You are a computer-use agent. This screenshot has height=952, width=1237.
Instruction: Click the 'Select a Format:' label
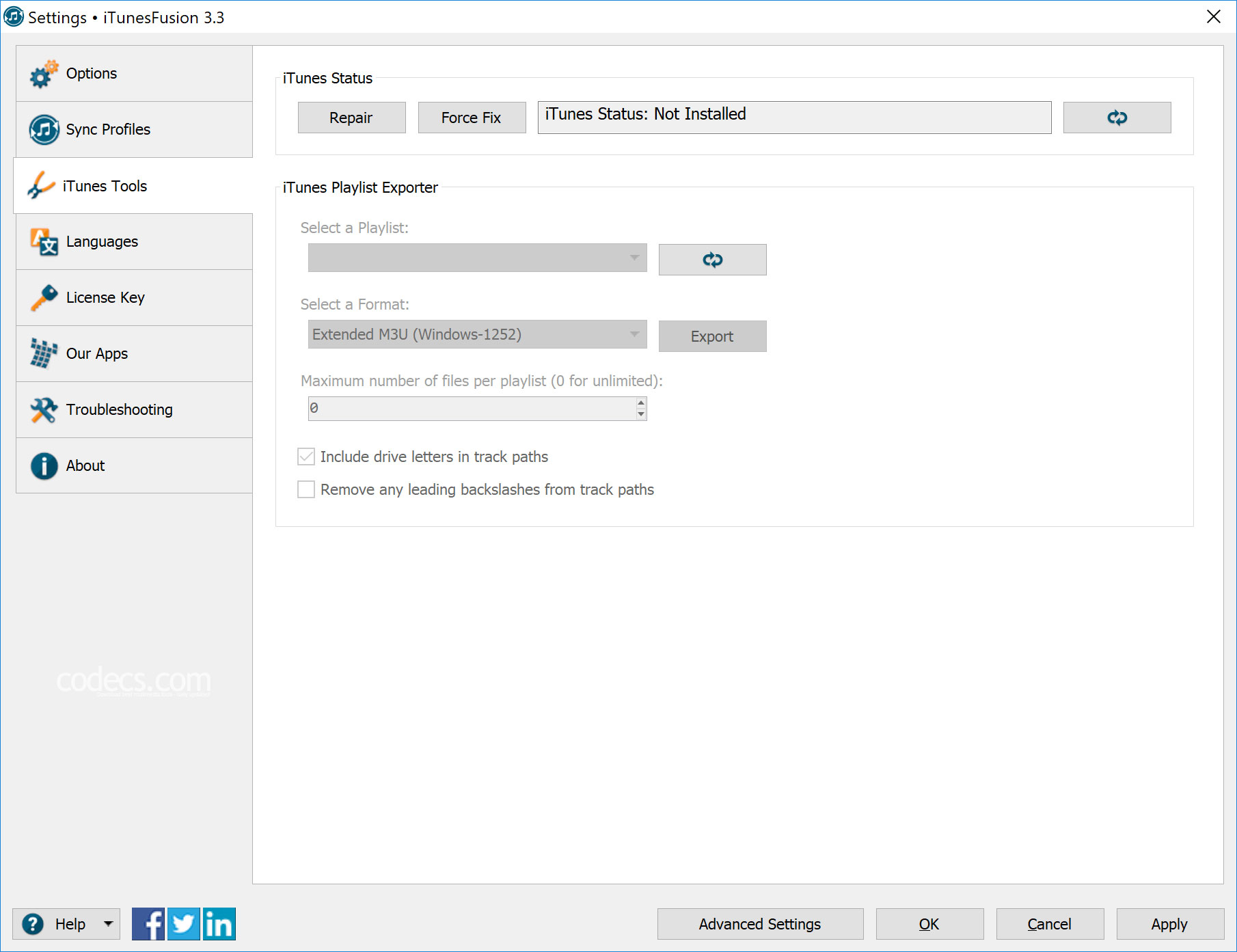[355, 304]
